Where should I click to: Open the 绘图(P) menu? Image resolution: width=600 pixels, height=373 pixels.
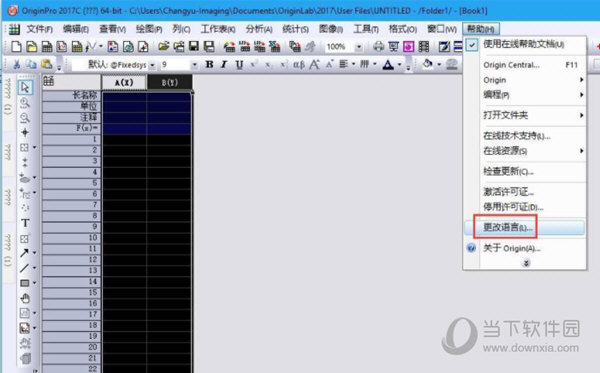(x=149, y=29)
